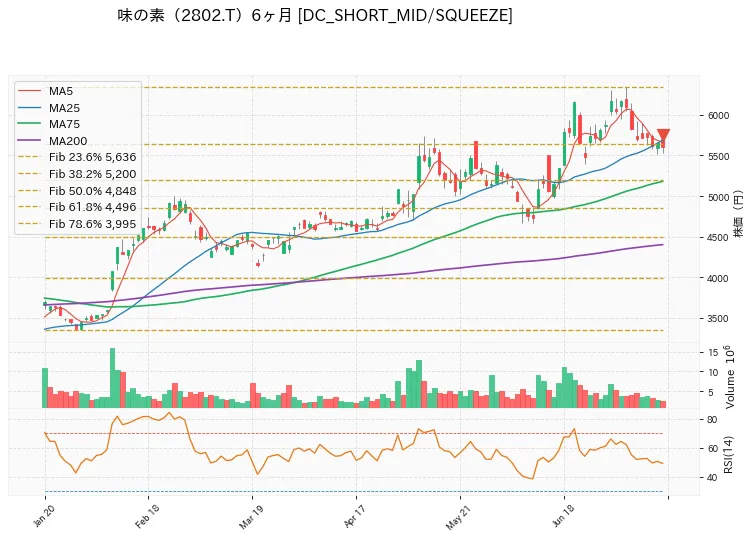The height and width of the screenshot is (539, 752).
Task: Select the Fib 23.6% 5,636 legend entry
Action: tap(77, 157)
